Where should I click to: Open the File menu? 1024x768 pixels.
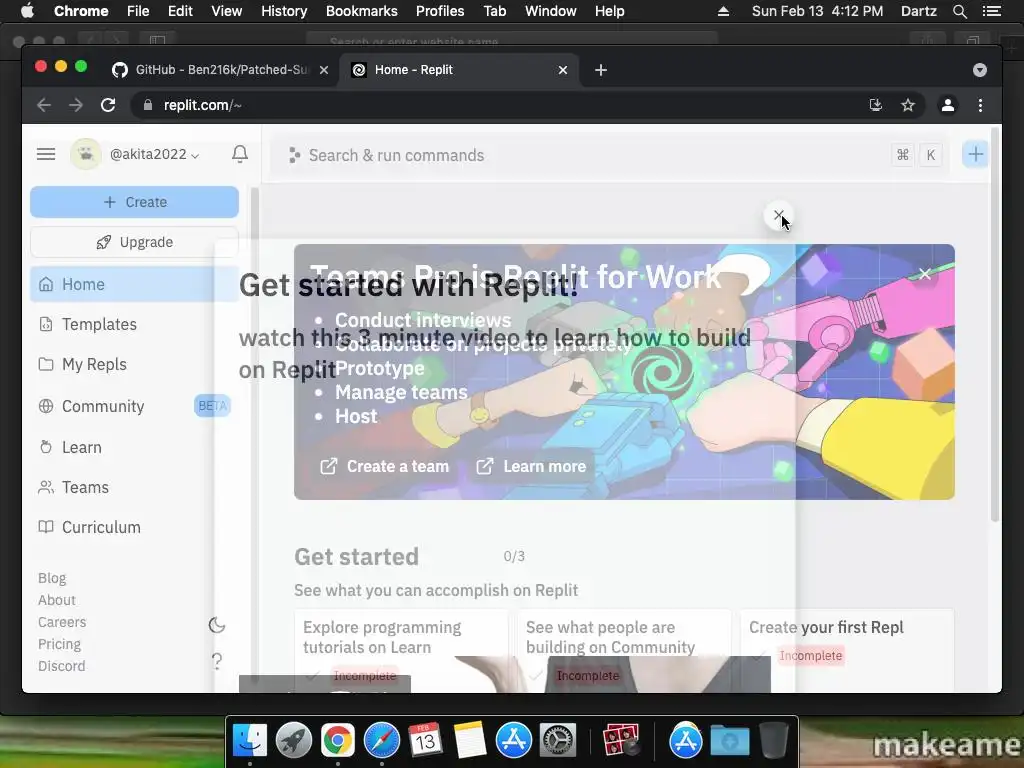(138, 11)
